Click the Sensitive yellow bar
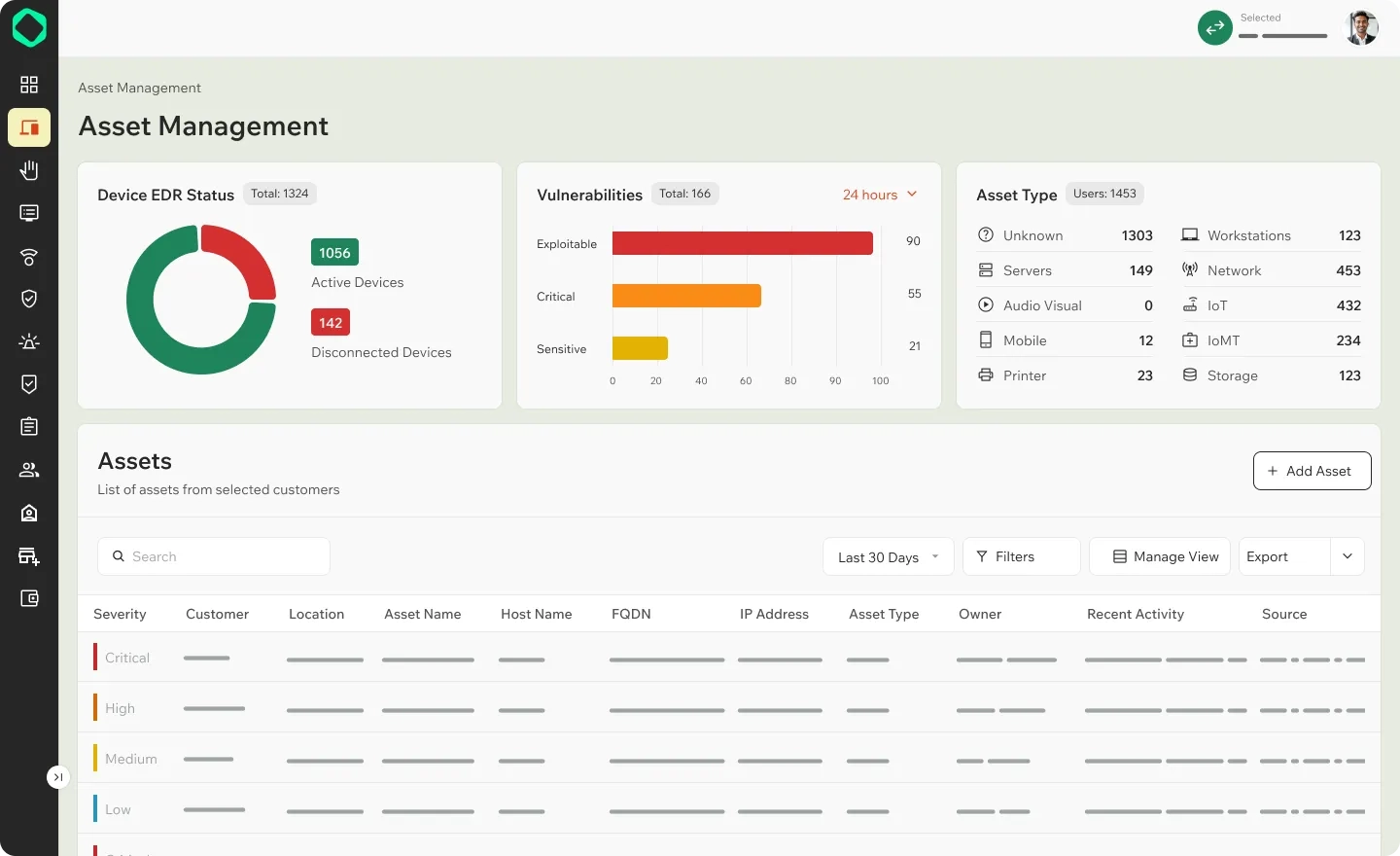The image size is (1400, 856). 640,348
